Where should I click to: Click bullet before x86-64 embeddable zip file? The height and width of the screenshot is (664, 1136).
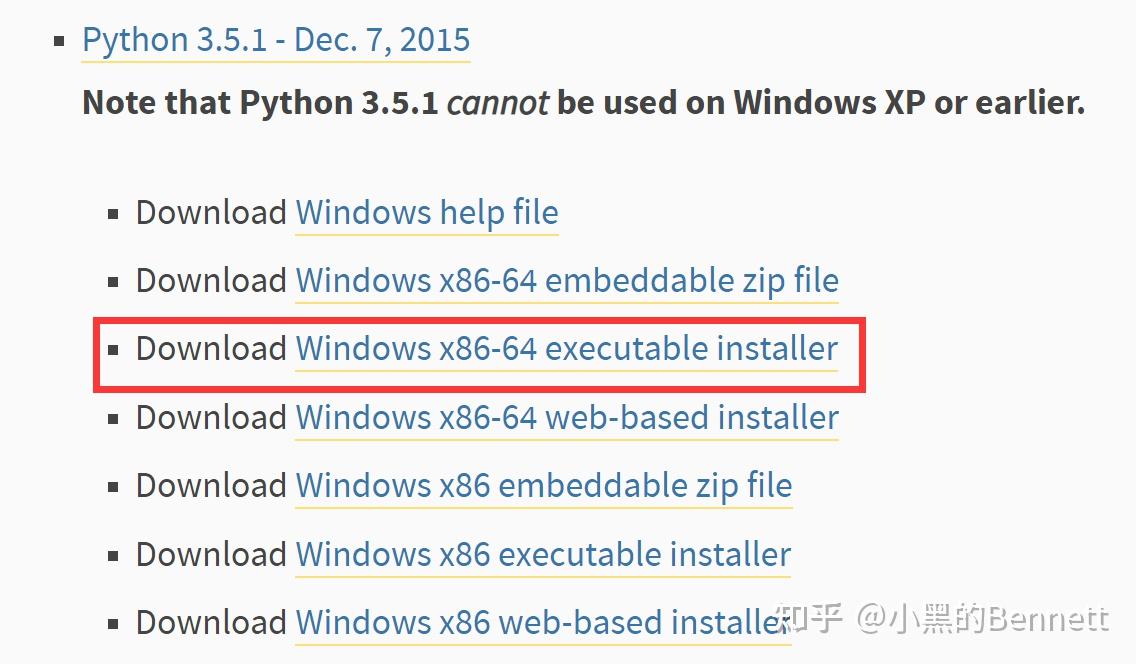pos(113,282)
